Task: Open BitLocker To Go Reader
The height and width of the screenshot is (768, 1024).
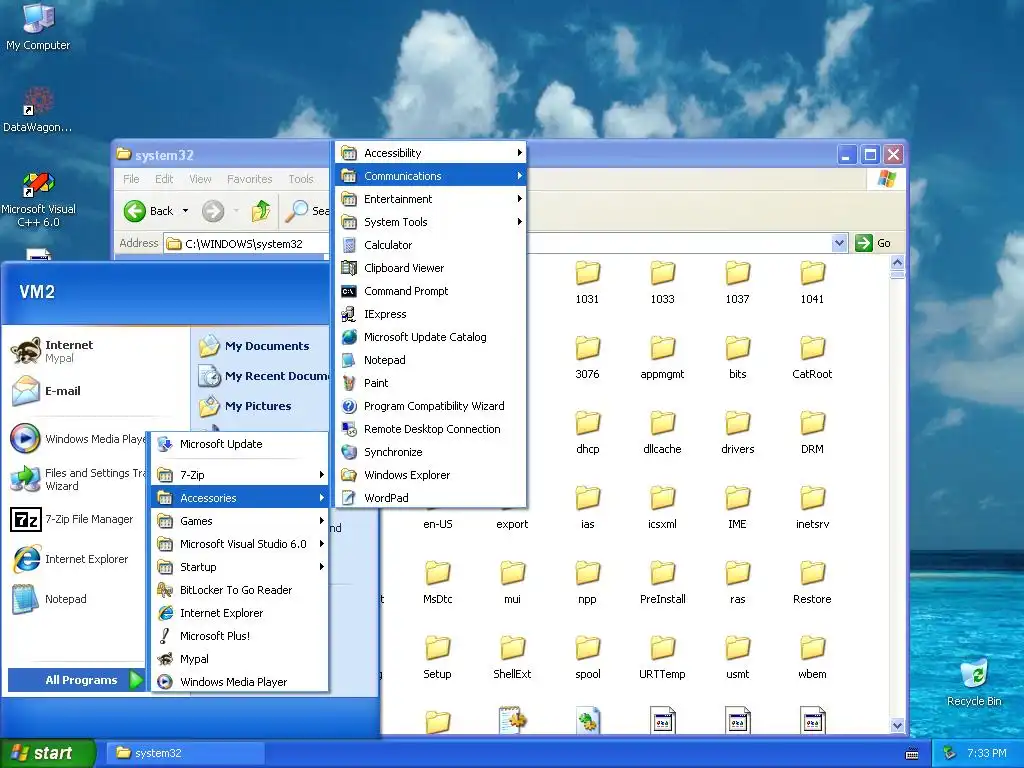Action: (x=240, y=590)
